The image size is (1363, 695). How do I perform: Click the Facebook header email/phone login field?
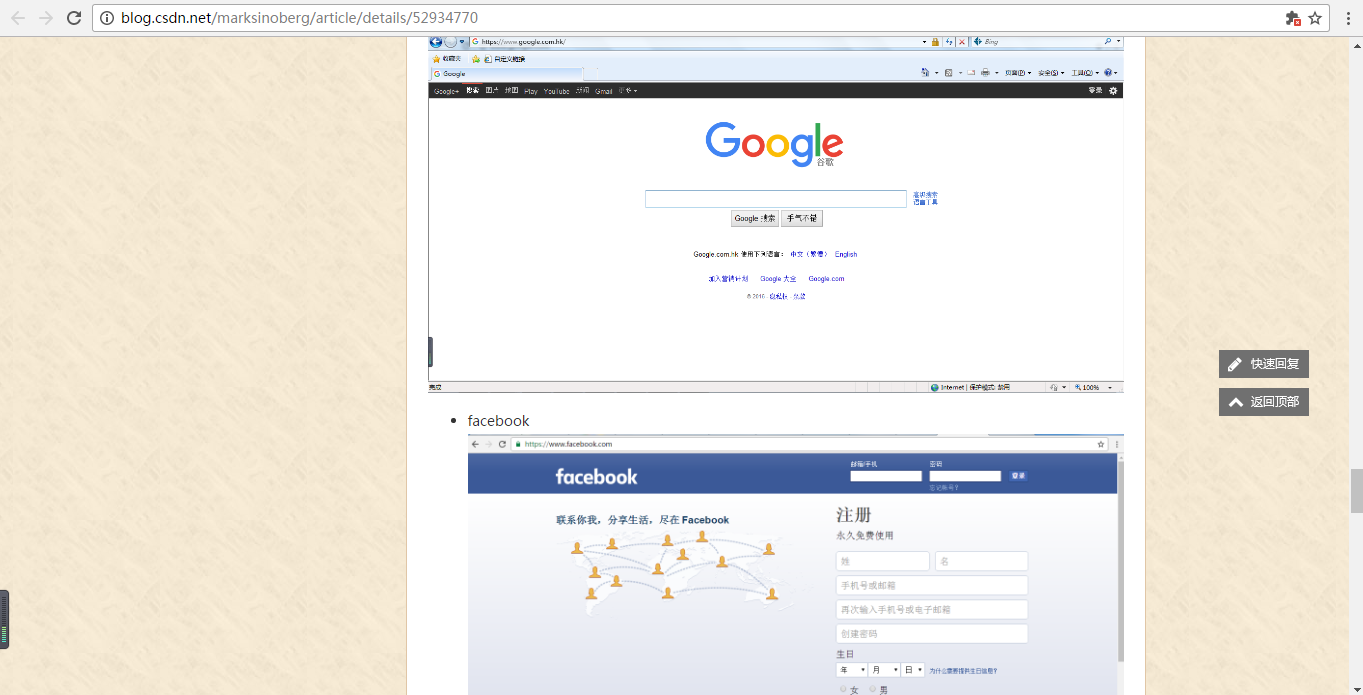click(886, 476)
